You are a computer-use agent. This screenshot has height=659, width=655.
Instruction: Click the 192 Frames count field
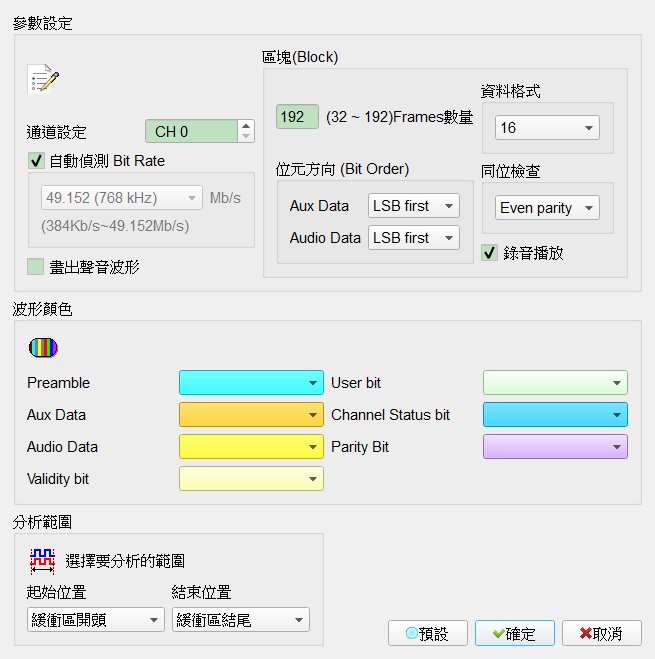tap(297, 116)
